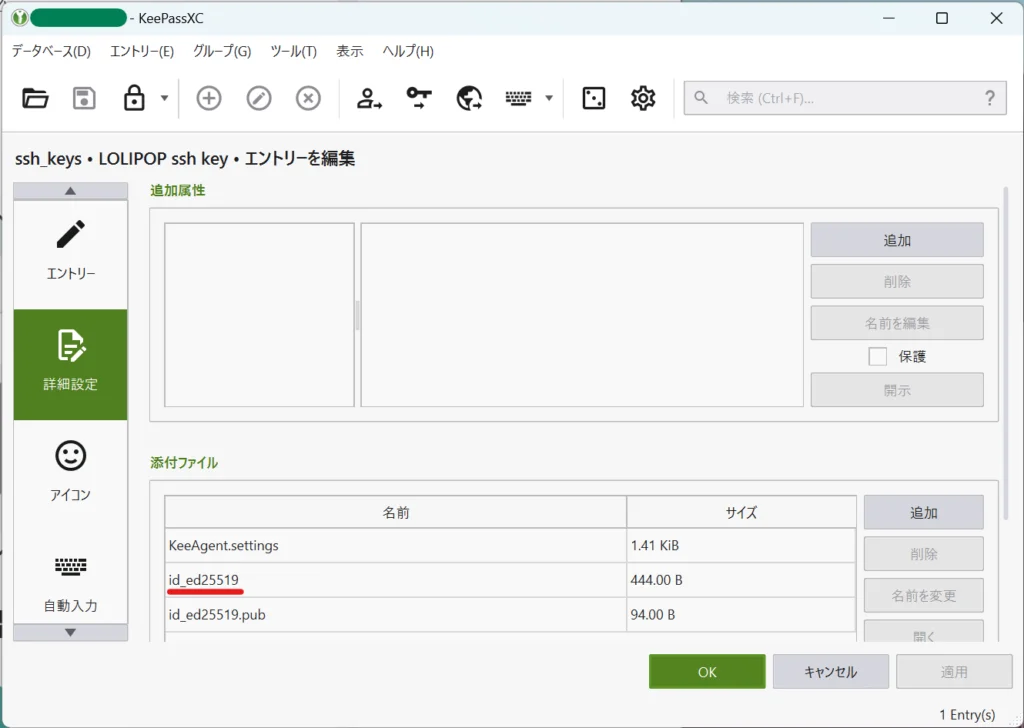Open the グループ(G) menu
The width and height of the screenshot is (1024, 728).
tap(222, 51)
